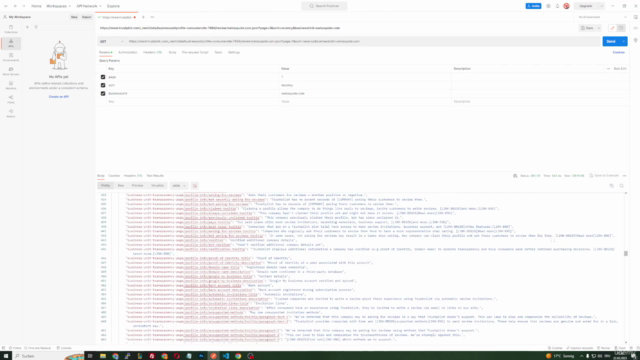
Task: Open the comments icon next to pencil
Action: click(x=621, y=28)
